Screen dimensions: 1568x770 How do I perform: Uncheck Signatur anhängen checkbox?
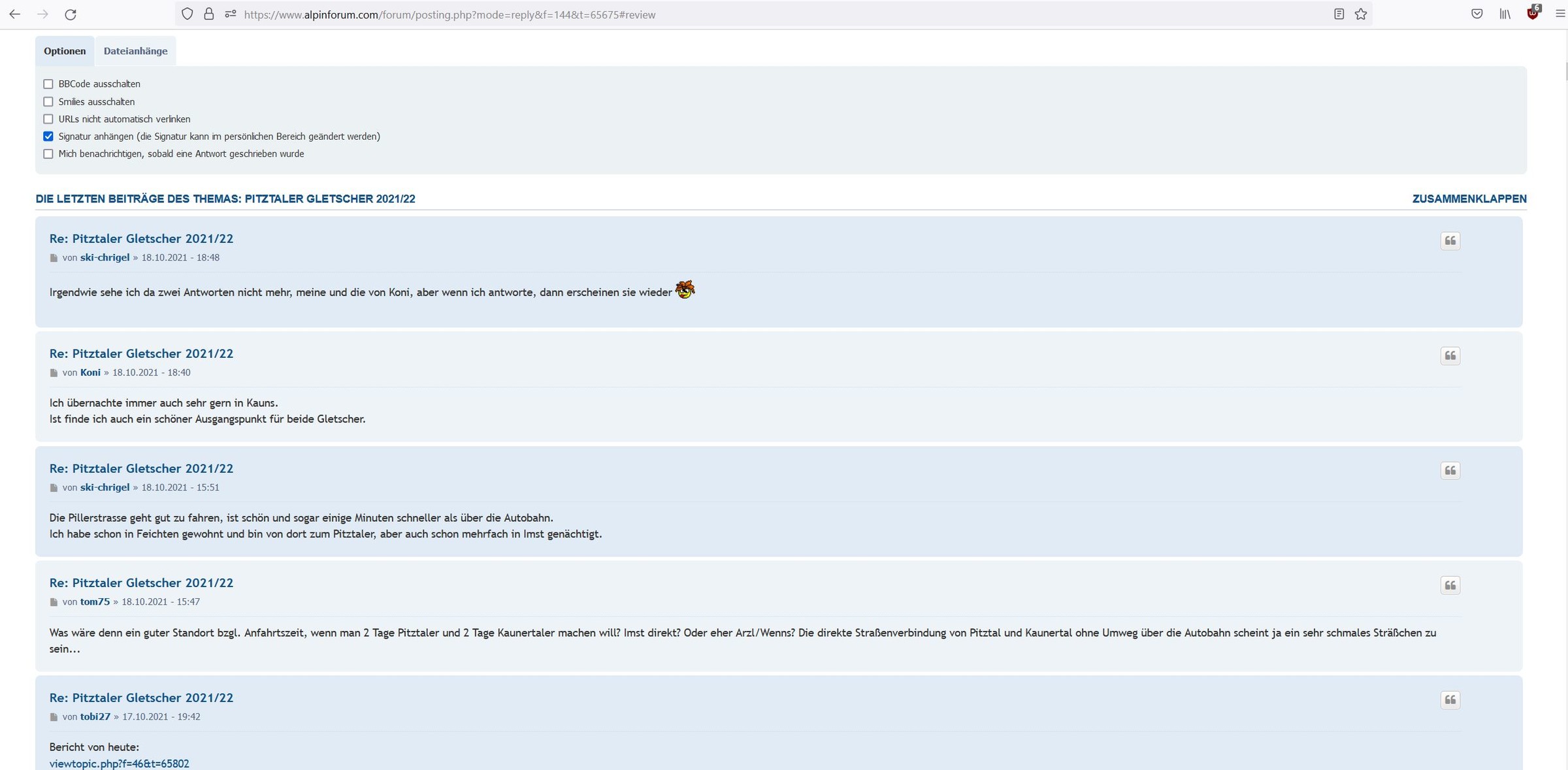click(48, 136)
